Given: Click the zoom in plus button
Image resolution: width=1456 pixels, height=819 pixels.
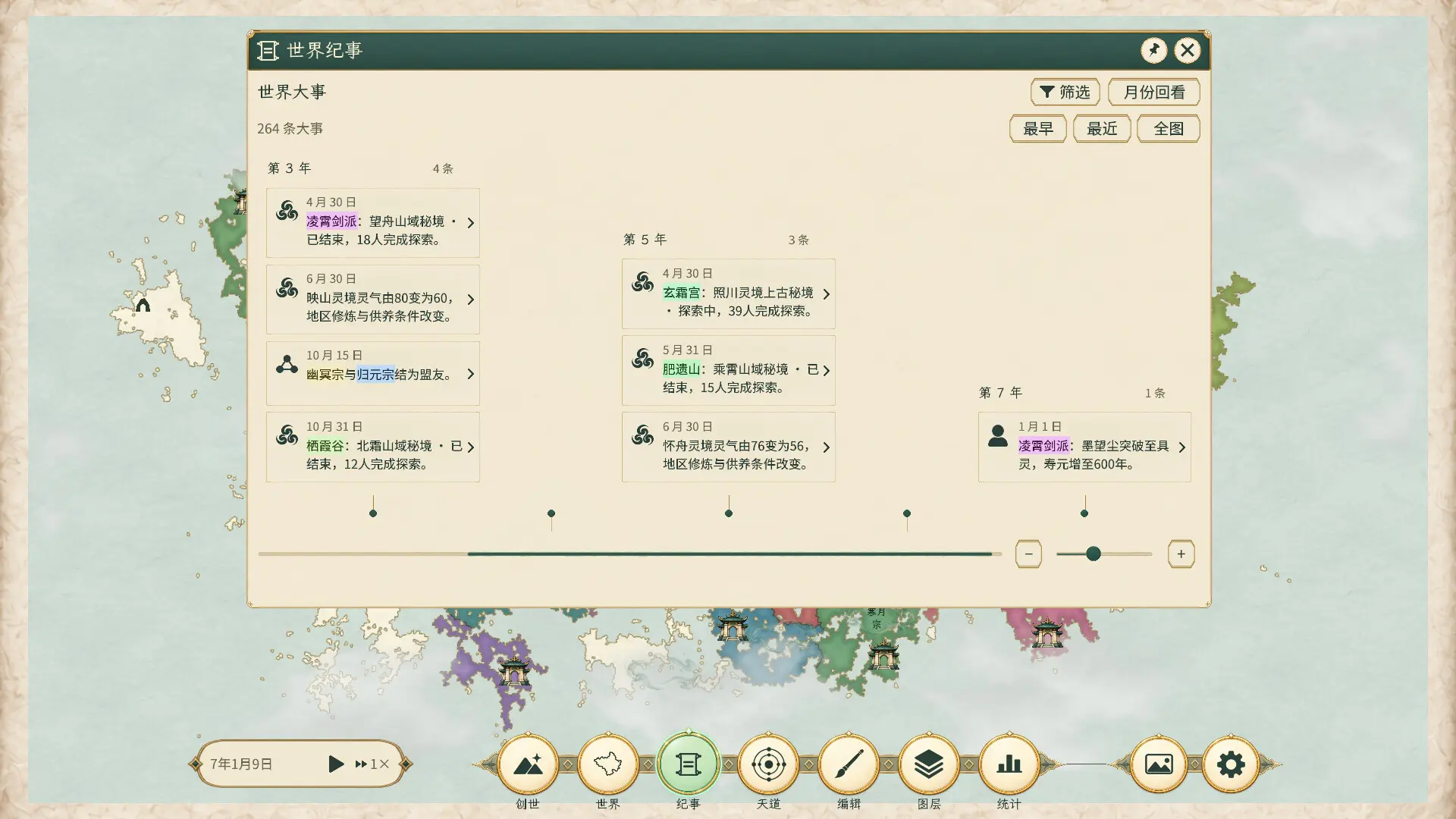Looking at the screenshot, I should [1181, 554].
